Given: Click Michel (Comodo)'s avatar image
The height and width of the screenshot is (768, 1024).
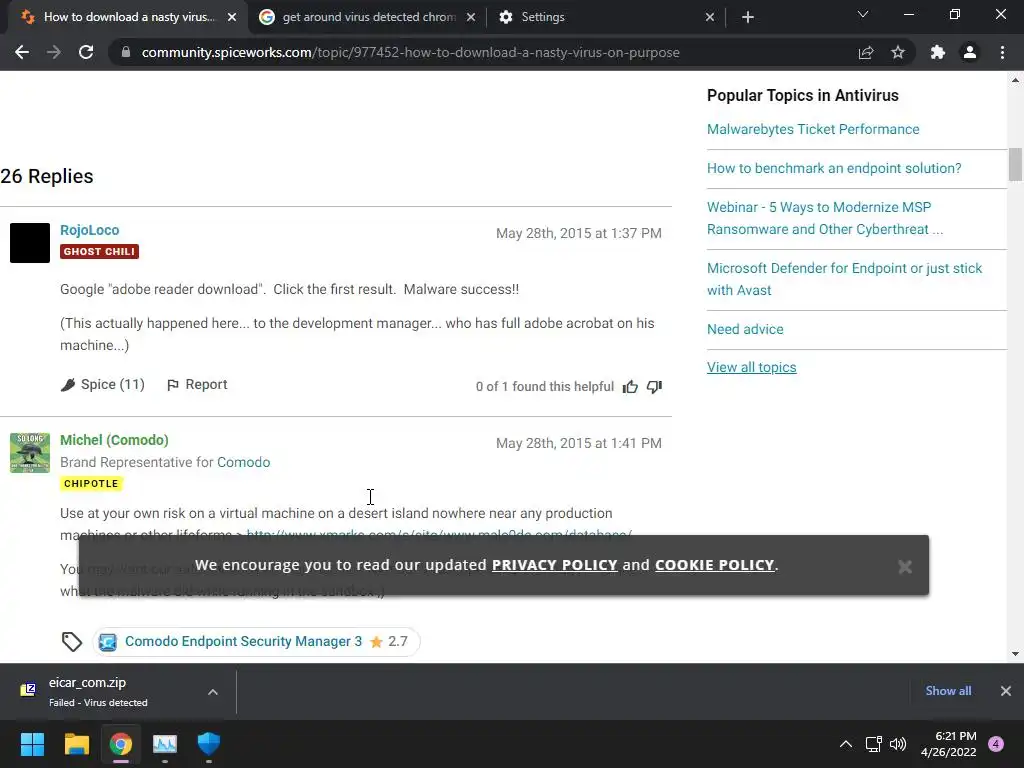Looking at the screenshot, I should [x=30, y=453].
